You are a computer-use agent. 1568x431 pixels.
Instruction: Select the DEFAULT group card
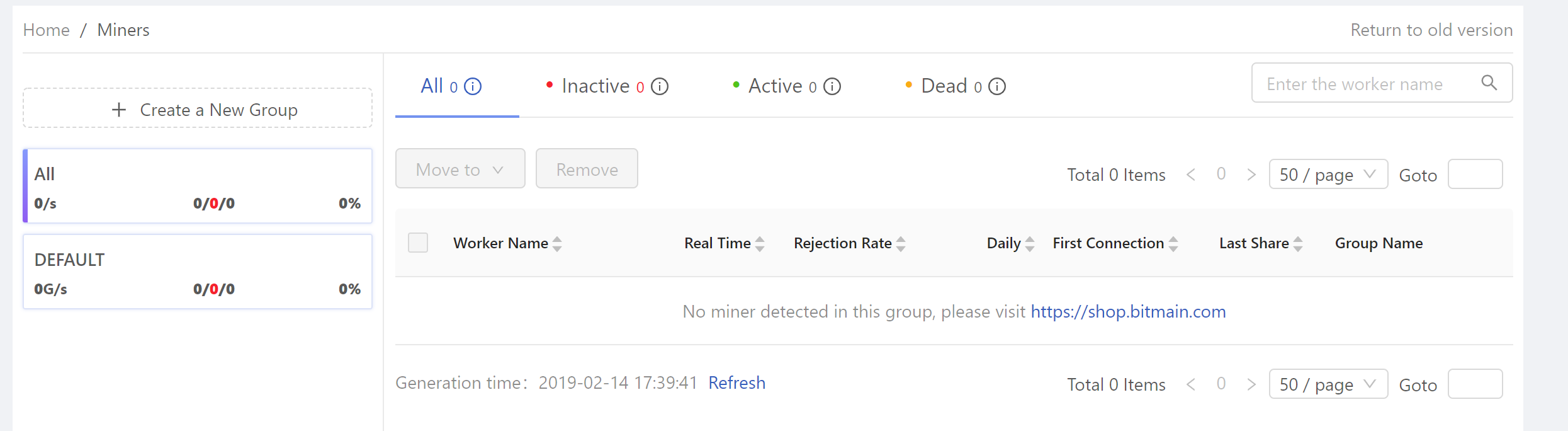(197, 271)
